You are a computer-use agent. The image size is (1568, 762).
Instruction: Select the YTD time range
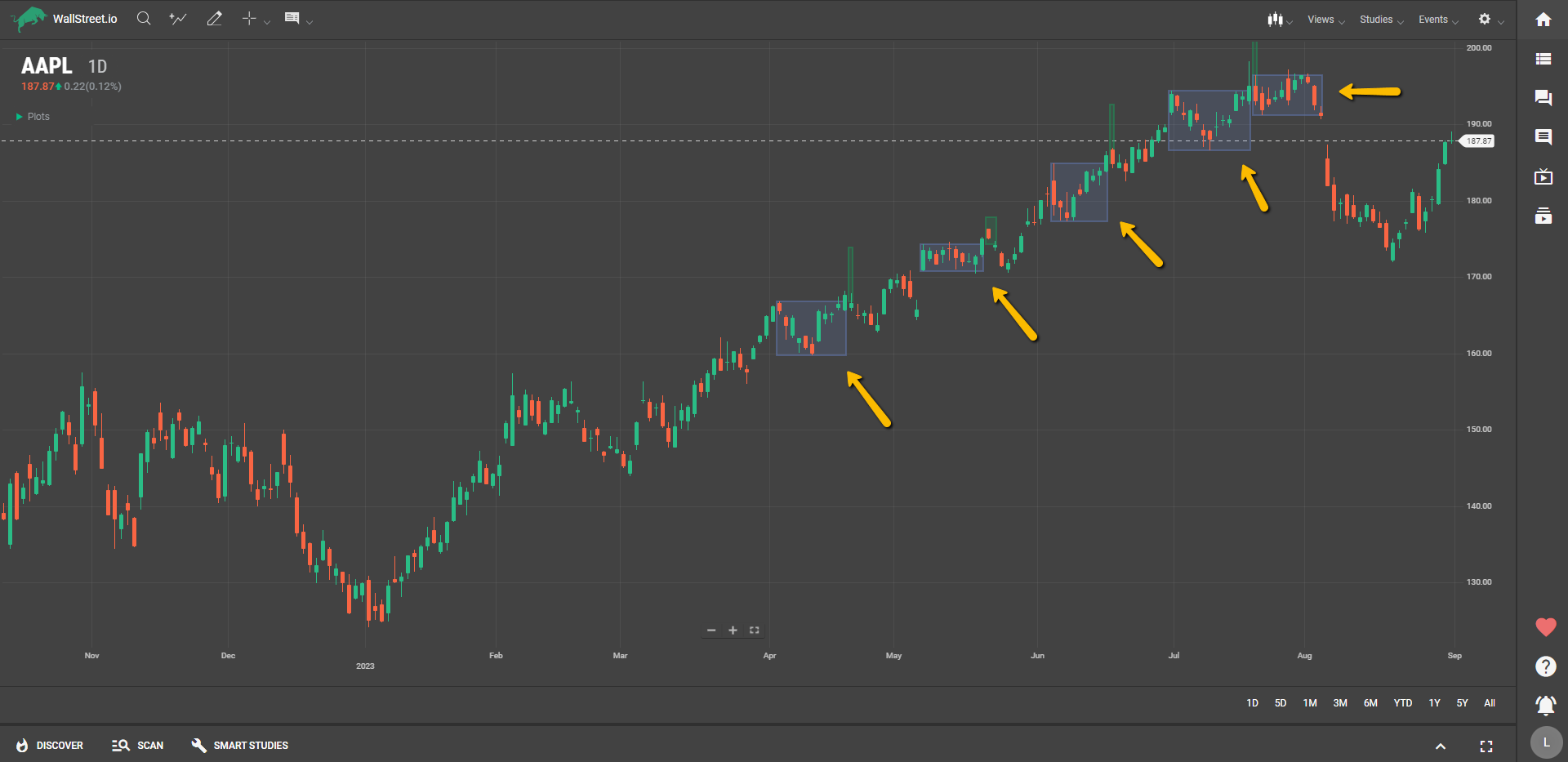(1403, 703)
